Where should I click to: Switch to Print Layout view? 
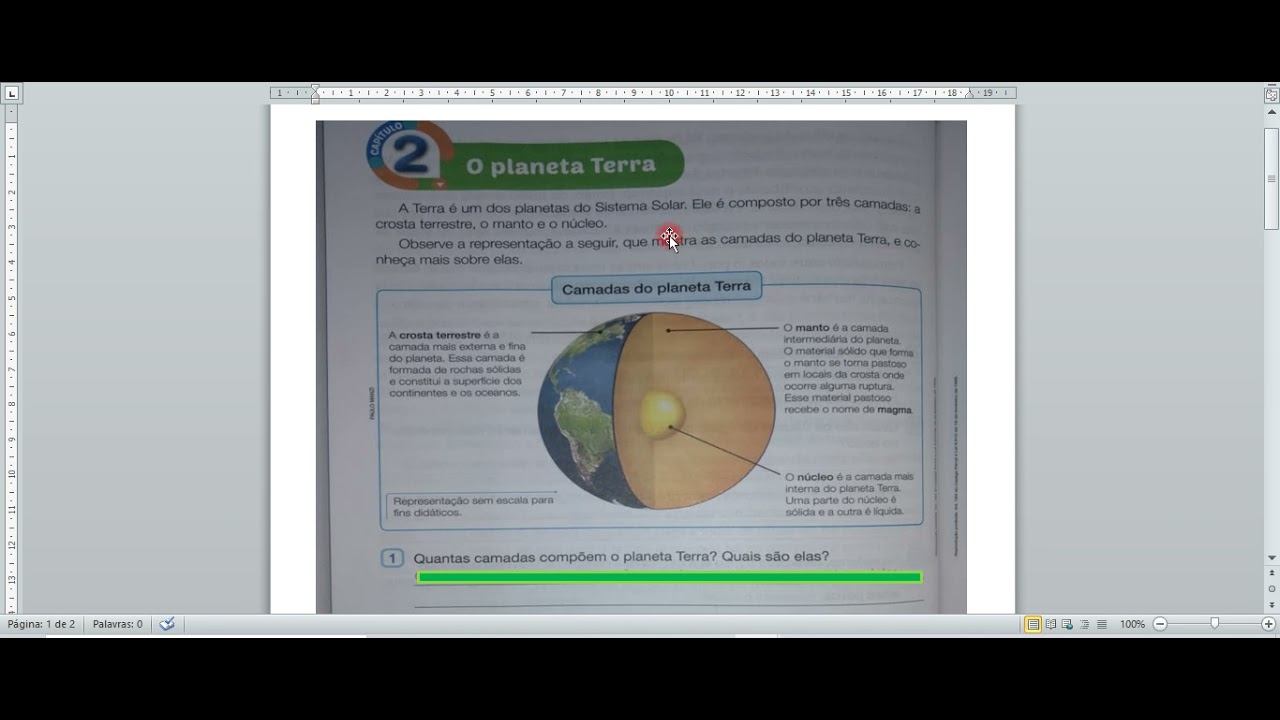click(x=1033, y=624)
